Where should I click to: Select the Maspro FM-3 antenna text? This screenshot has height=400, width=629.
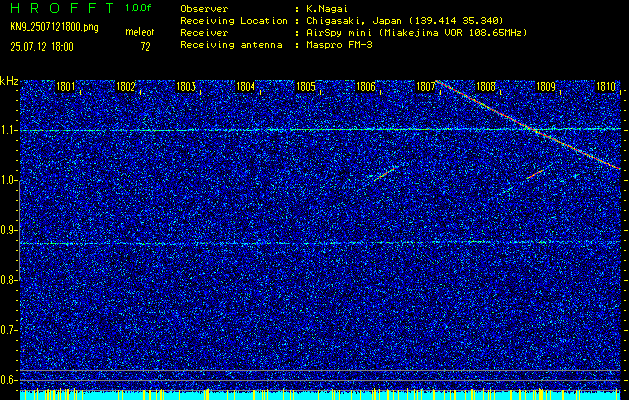(x=339, y=45)
